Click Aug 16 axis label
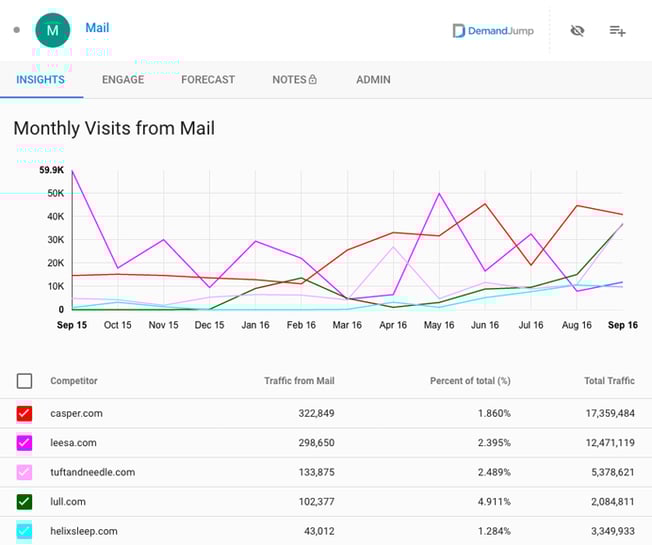652x545 pixels. coord(576,325)
